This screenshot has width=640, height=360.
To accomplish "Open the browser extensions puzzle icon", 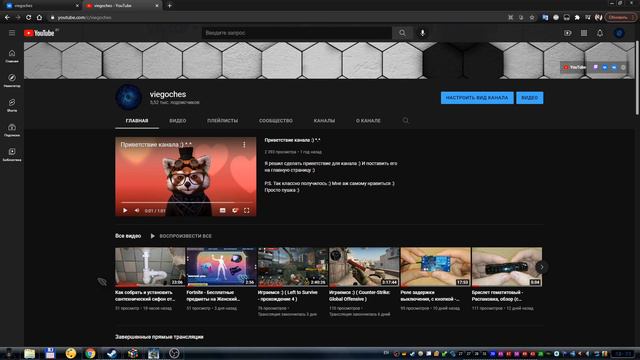I will pyautogui.click(x=577, y=18).
